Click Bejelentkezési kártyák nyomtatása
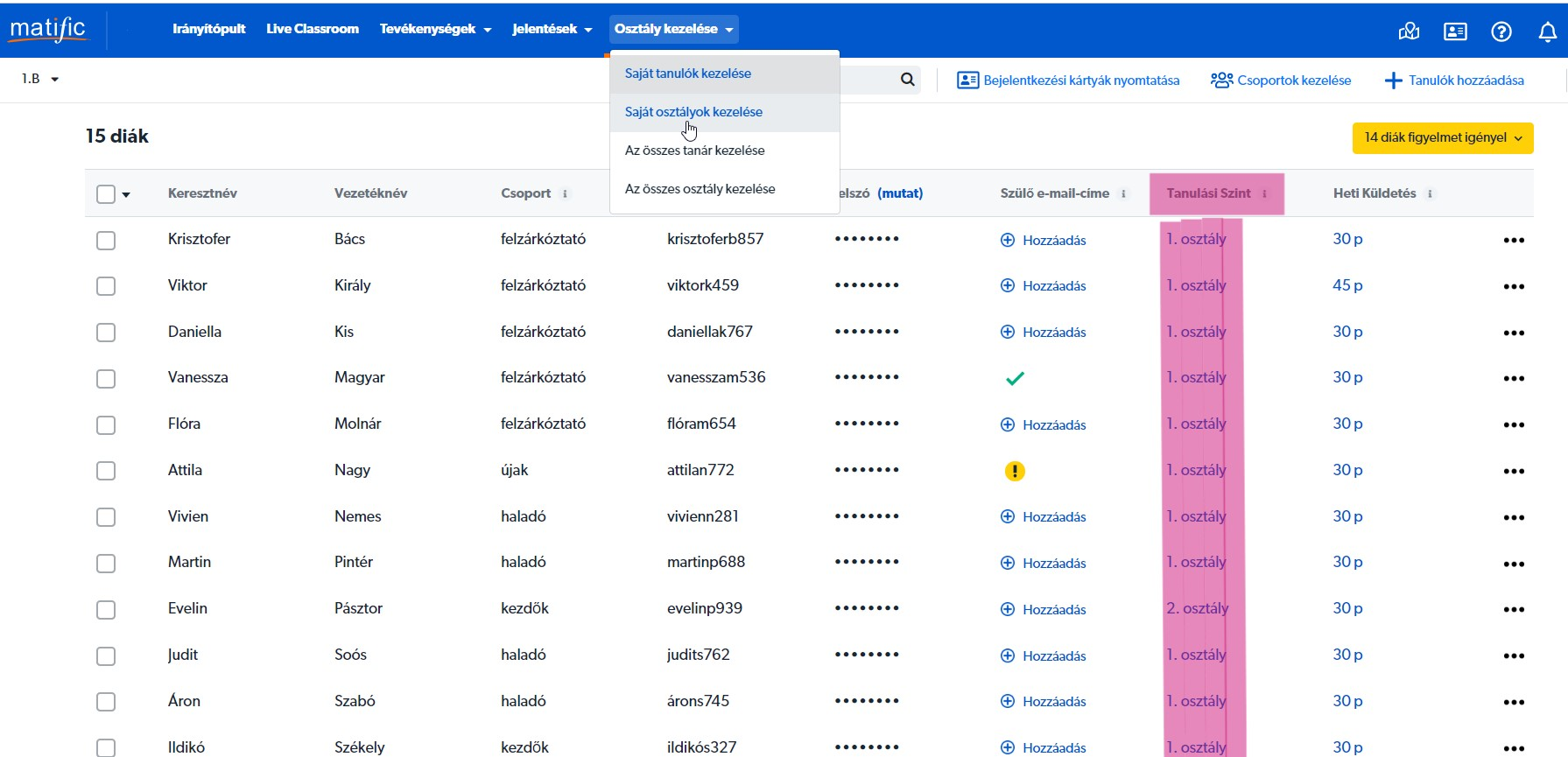 click(1068, 81)
